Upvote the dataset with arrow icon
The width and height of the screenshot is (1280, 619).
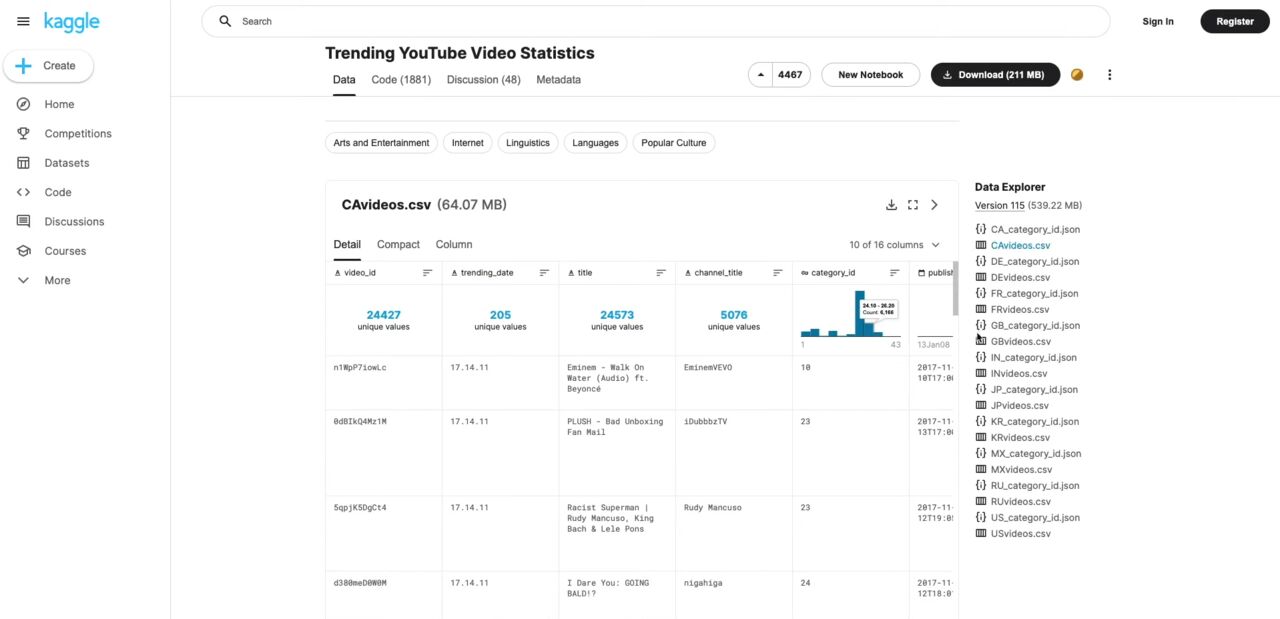point(761,75)
